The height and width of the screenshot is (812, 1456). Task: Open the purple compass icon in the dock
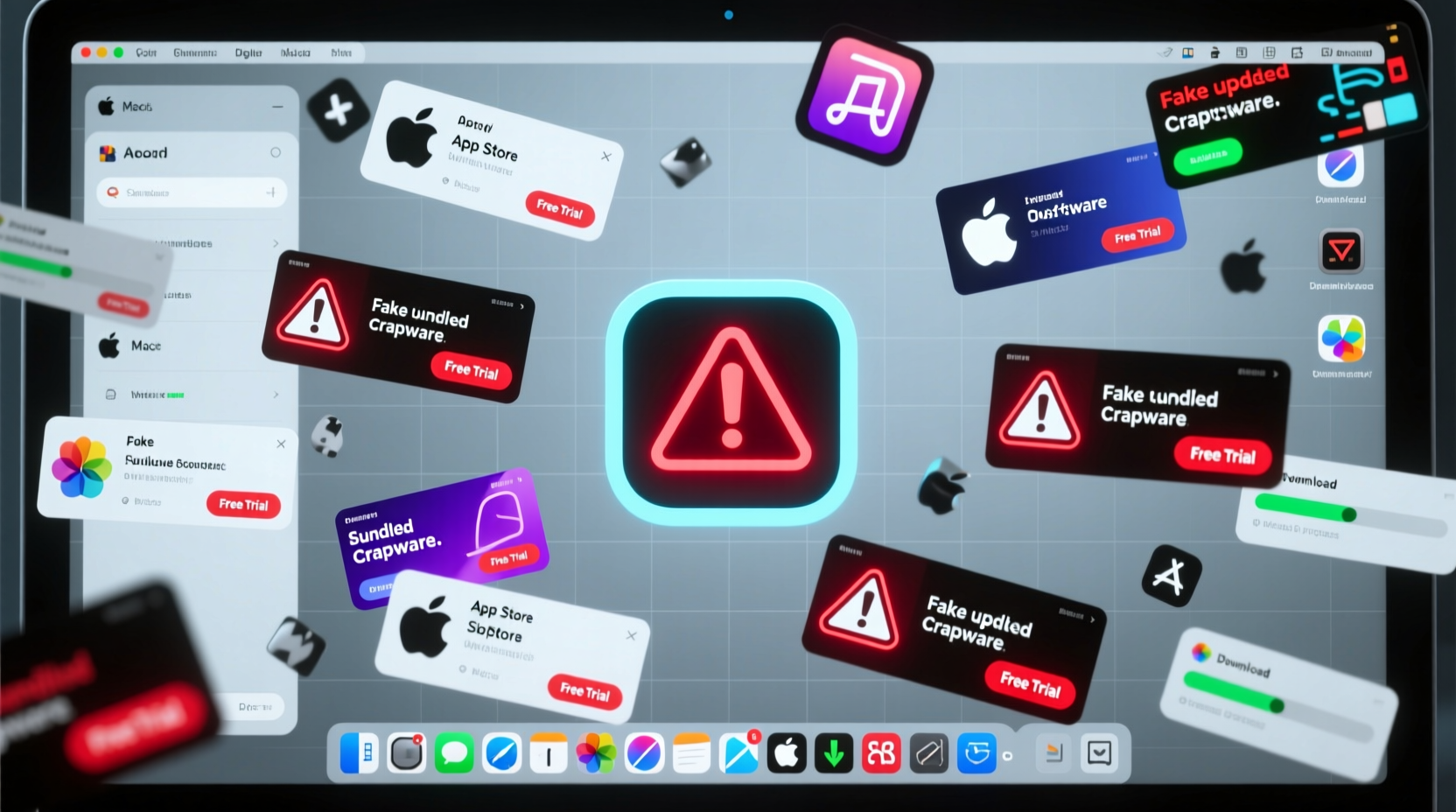(644, 753)
